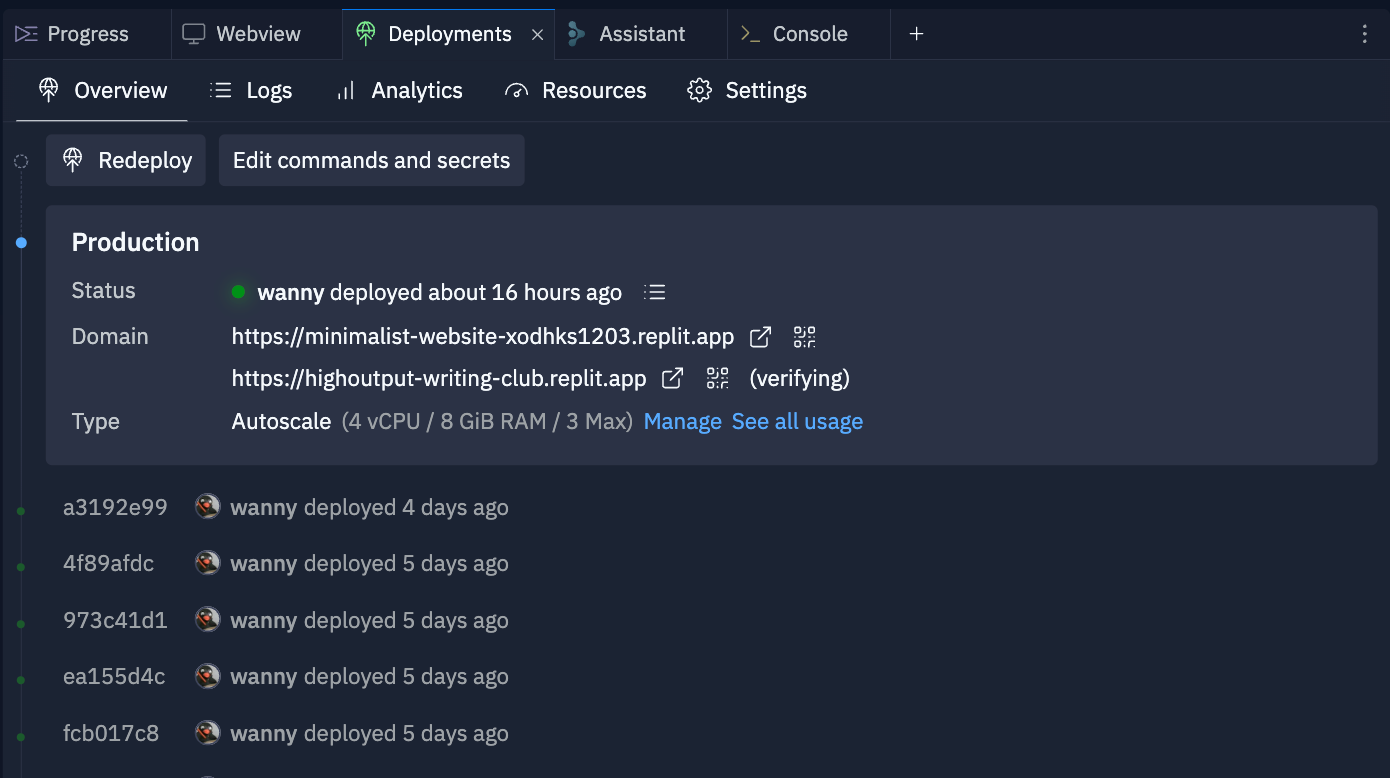Click Edit commands and secrets
Image resolution: width=1390 pixels, height=778 pixels.
[x=372, y=160]
